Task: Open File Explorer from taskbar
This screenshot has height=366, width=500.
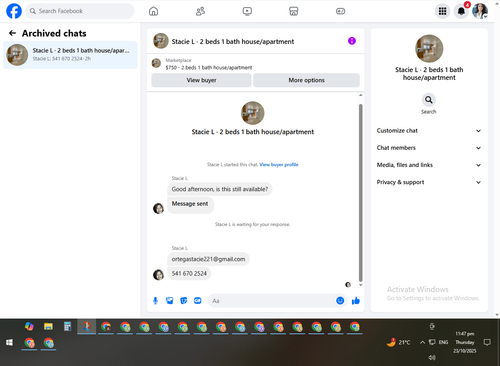Action: pos(48,326)
